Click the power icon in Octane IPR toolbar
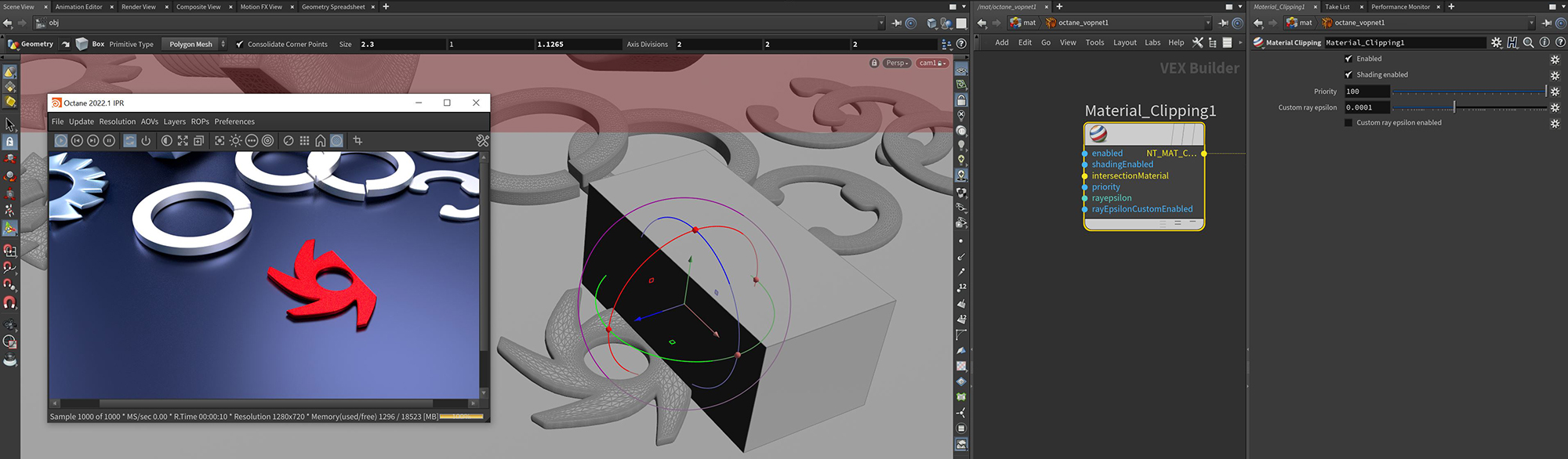Viewport: 1568px width, 459px height. tap(146, 141)
